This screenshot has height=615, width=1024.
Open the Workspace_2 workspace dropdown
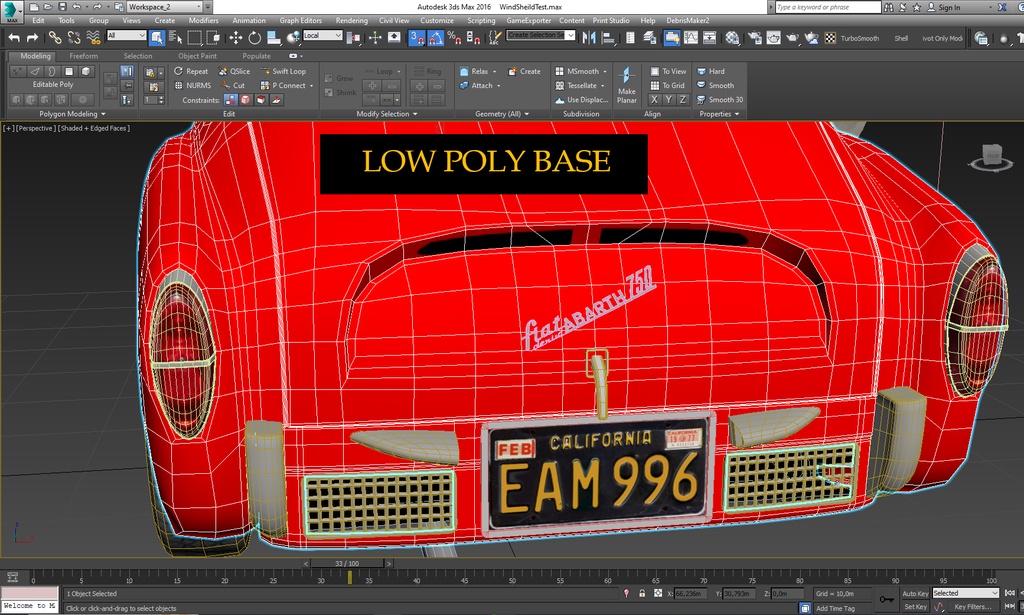[158, 7]
